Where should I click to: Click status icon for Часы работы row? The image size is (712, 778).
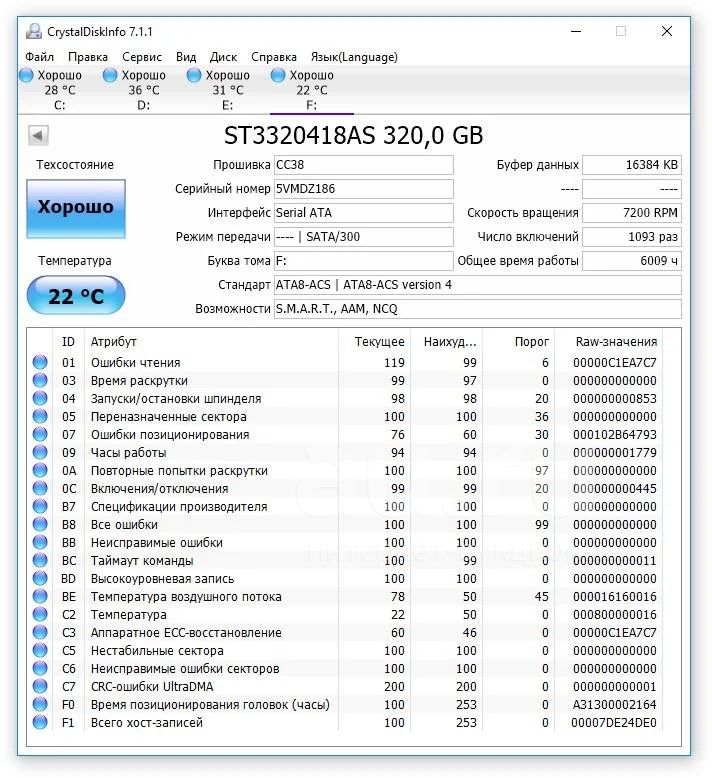click(x=40, y=453)
